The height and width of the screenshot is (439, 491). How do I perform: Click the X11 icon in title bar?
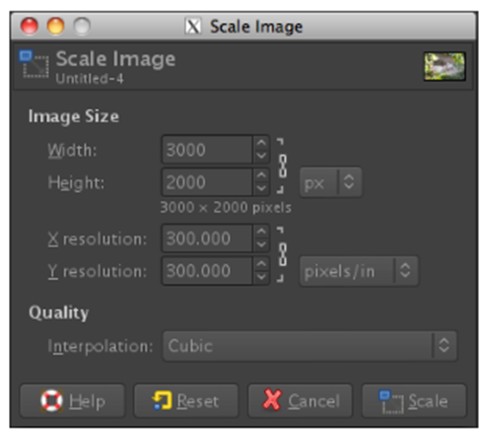click(193, 26)
